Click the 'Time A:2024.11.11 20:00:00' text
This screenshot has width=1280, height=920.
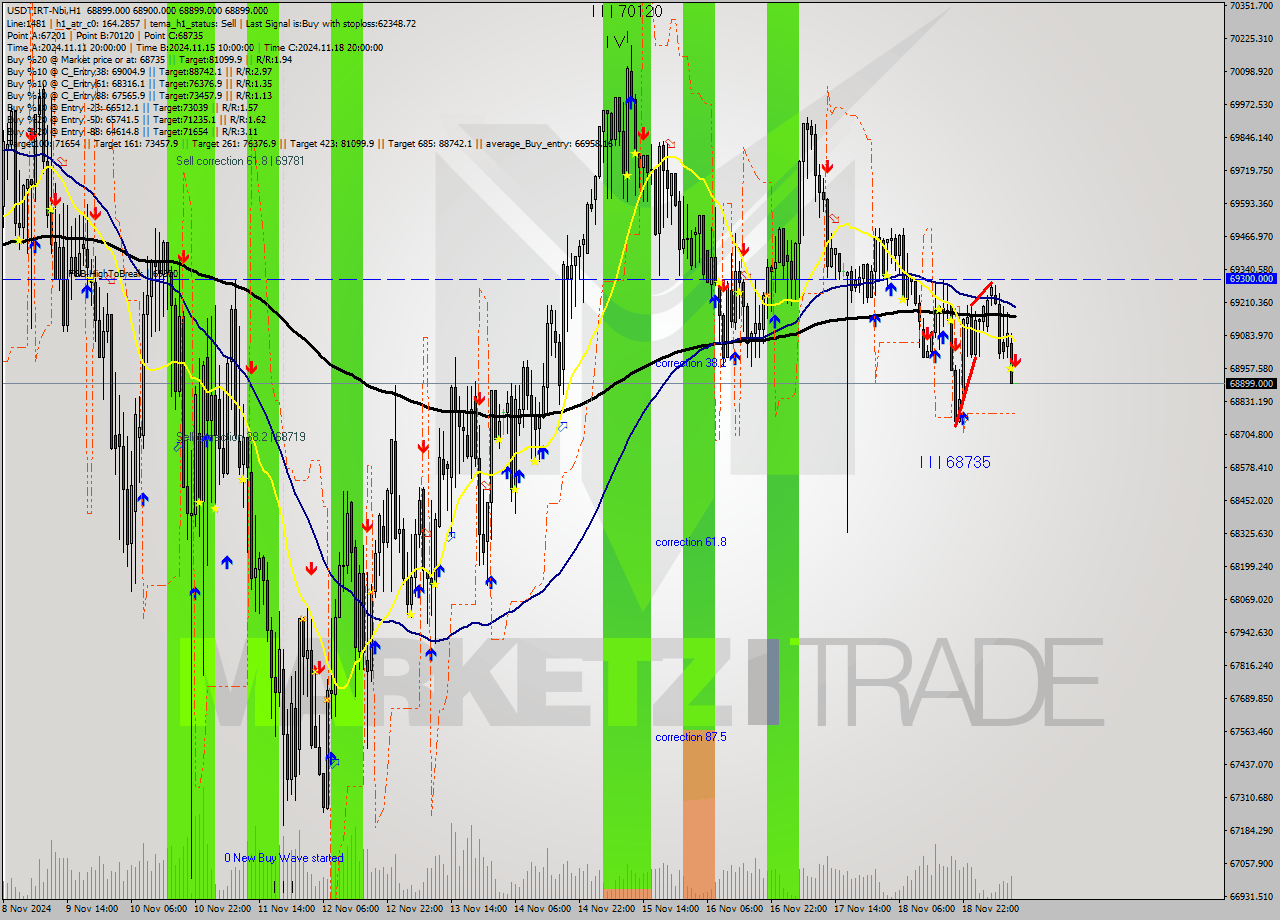[x=67, y=47]
